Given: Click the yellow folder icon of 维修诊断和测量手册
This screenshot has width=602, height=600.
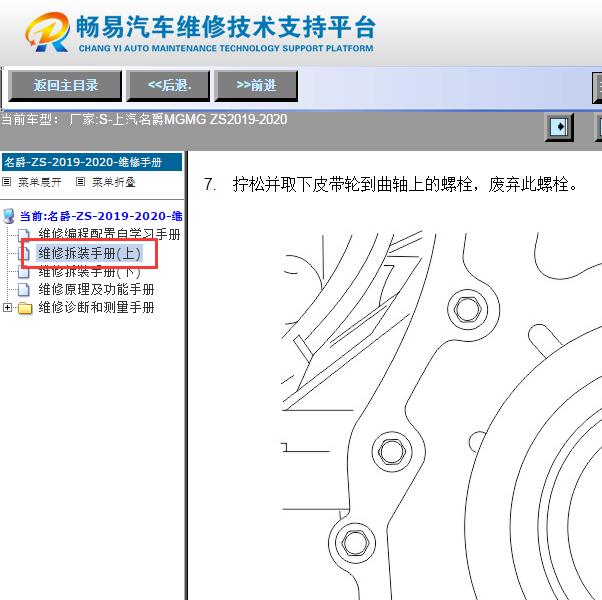Looking at the screenshot, I should (x=25, y=308).
